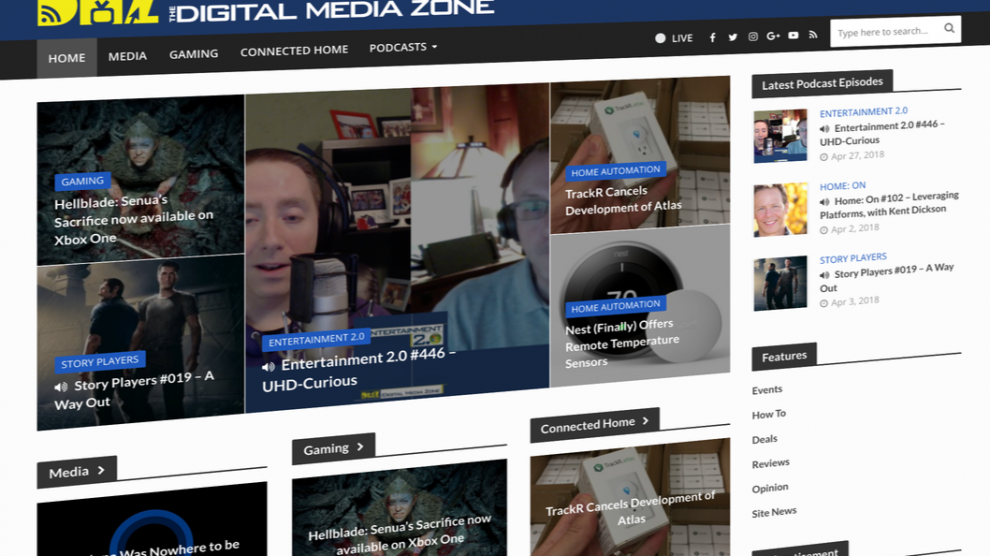The image size is (990, 556).
Task: Open the How To feature link
Action: tap(768, 414)
